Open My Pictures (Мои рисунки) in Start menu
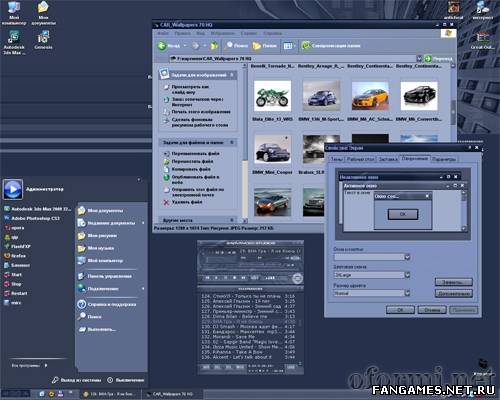The image size is (500, 400). pos(97,236)
